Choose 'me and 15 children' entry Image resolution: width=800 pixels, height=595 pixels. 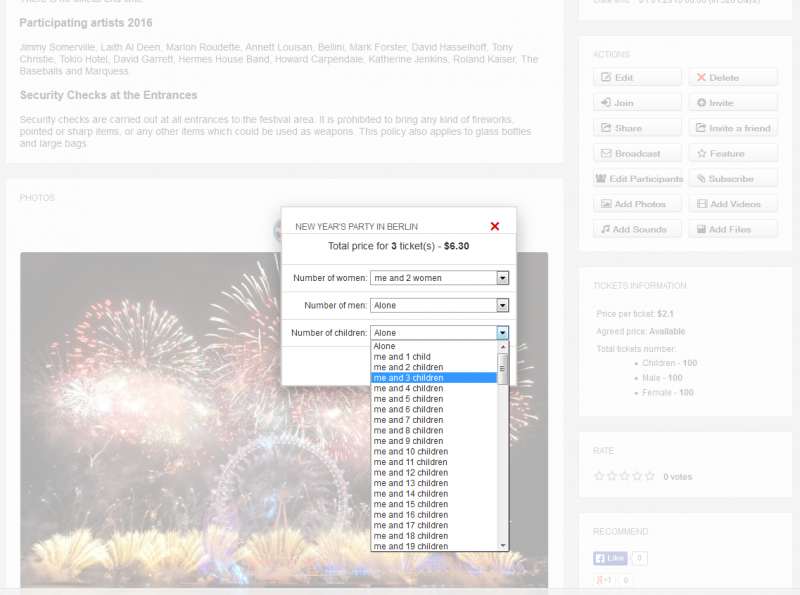[434, 504]
